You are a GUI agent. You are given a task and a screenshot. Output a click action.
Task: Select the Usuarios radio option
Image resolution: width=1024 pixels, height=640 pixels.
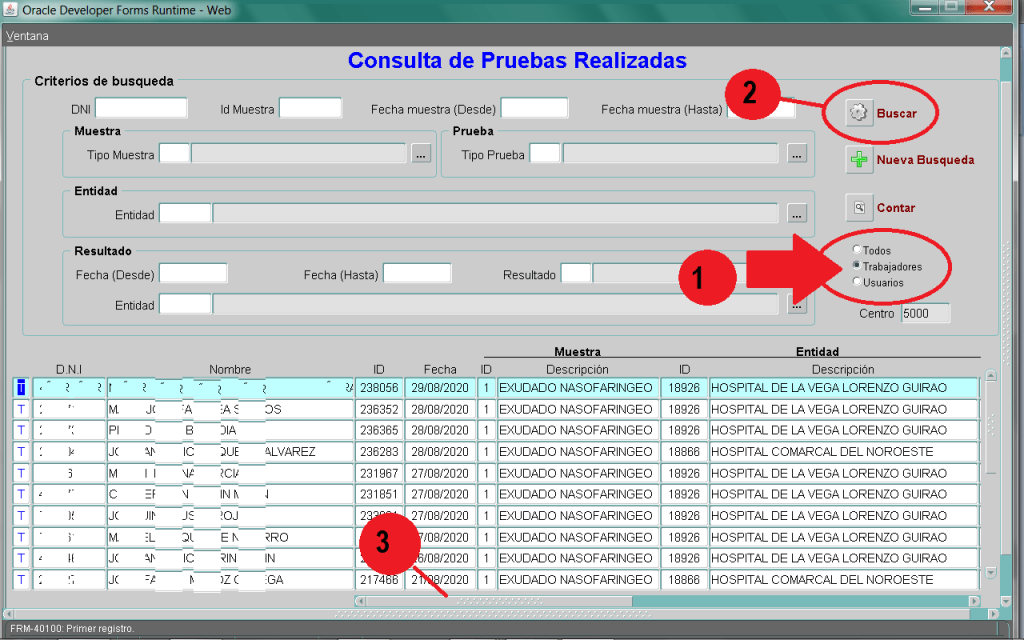pyautogui.click(x=856, y=282)
